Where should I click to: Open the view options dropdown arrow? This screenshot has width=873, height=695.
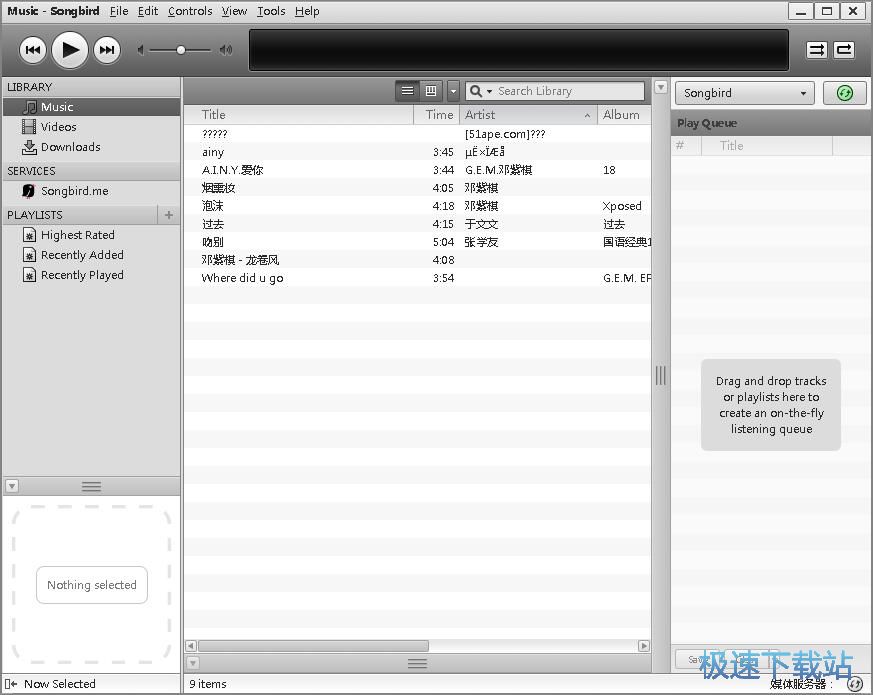click(453, 91)
